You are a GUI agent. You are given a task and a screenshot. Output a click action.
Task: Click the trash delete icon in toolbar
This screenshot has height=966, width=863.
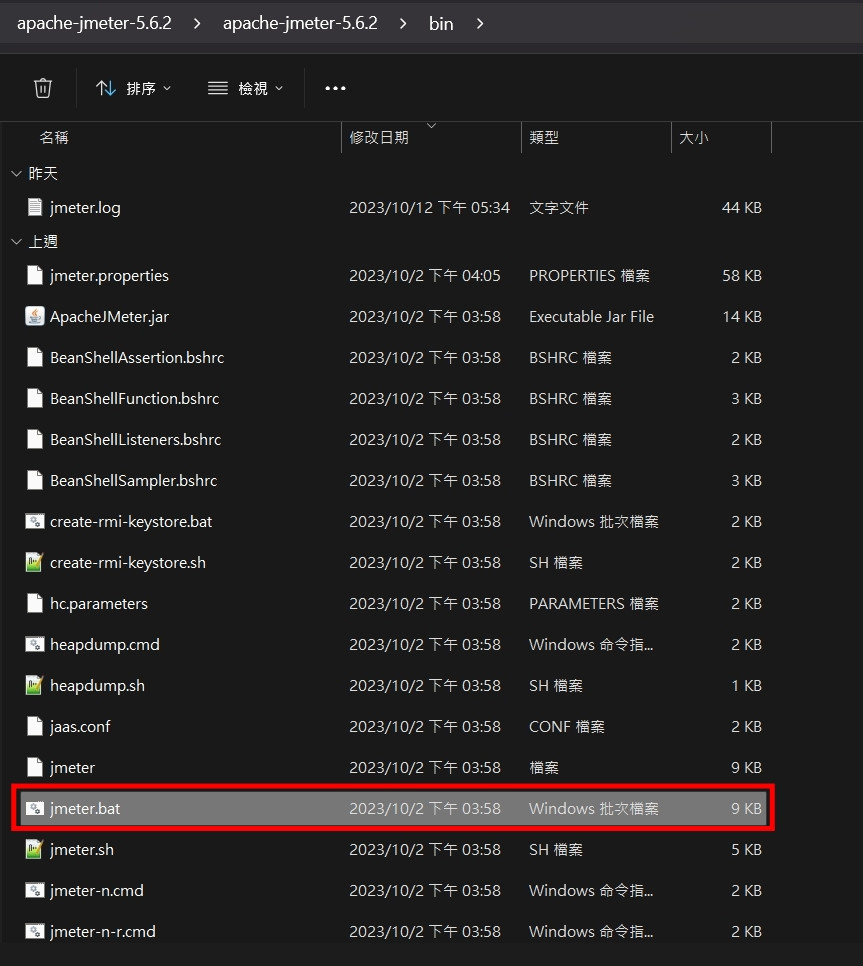point(43,88)
